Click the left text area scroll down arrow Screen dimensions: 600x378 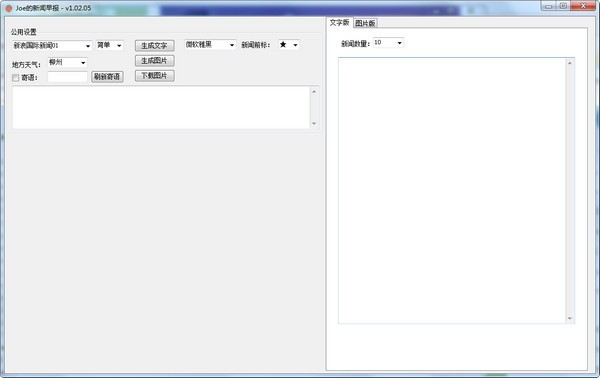click(314, 123)
